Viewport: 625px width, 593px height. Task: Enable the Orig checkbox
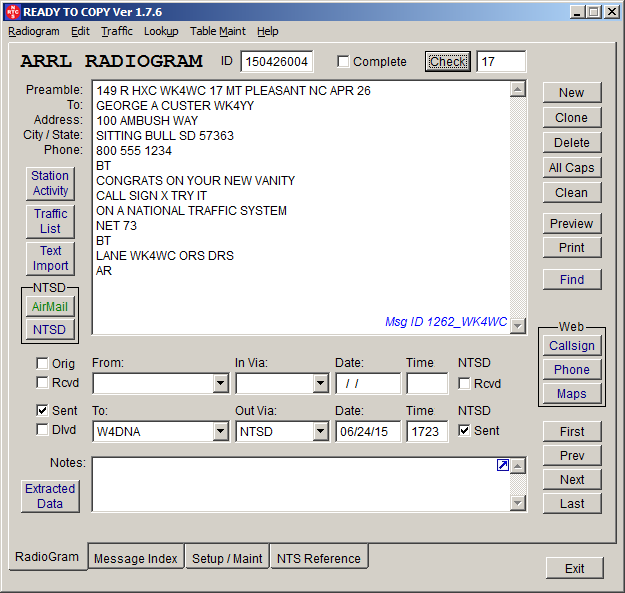point(42,363)
